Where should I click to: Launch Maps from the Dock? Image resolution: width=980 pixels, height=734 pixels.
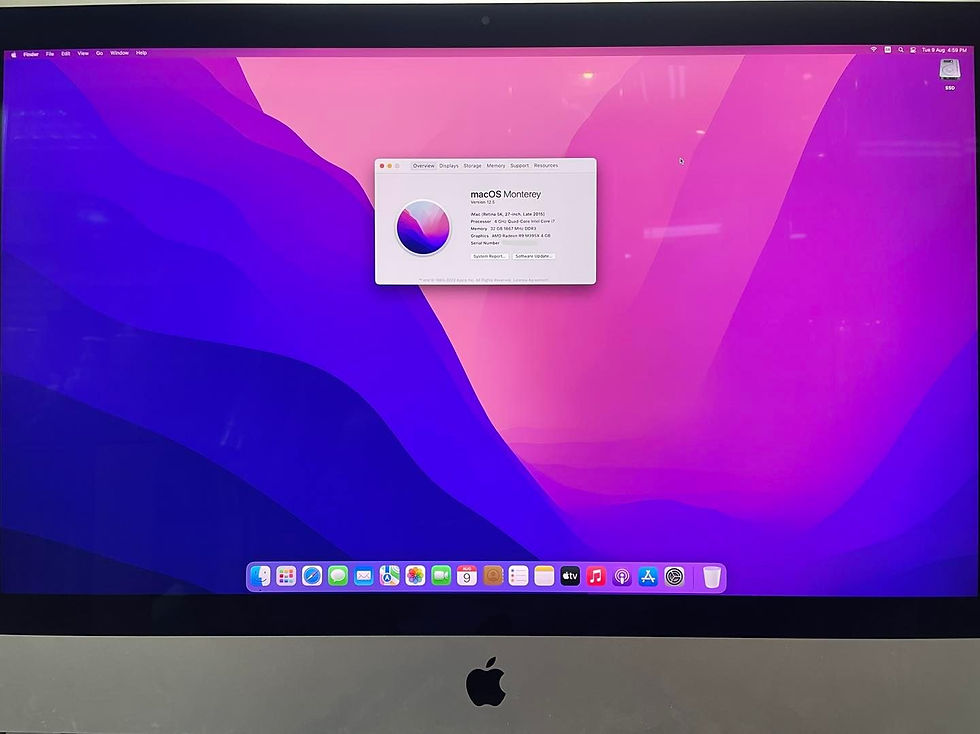click(x=389, y=576)
